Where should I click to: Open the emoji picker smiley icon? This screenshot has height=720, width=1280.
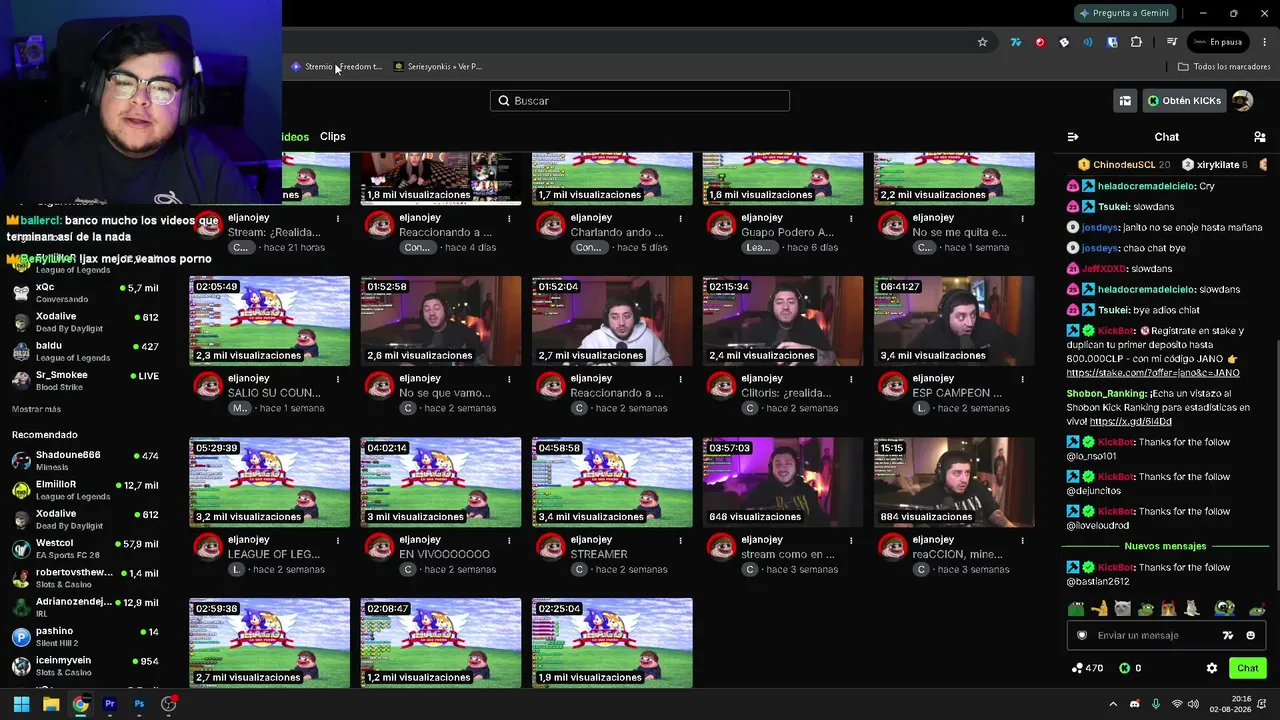1250,635
